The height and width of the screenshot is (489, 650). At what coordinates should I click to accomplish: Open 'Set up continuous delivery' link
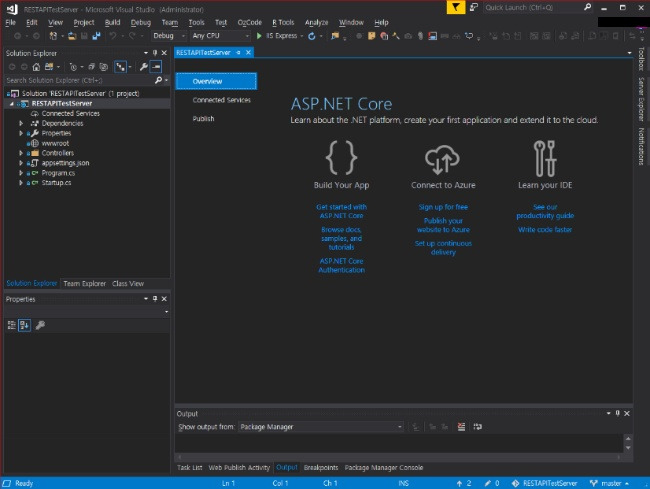click(x=443, y=248)
